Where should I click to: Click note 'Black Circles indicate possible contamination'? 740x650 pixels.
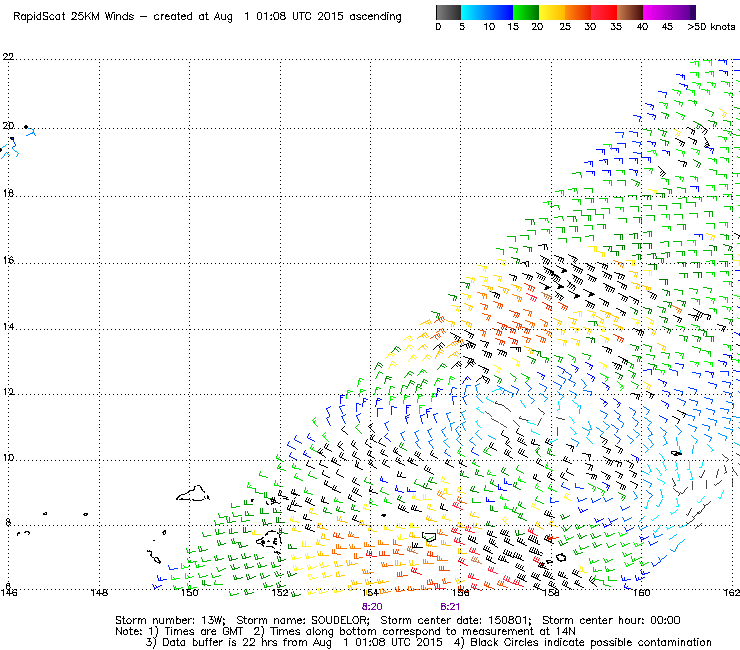[590, 642]
